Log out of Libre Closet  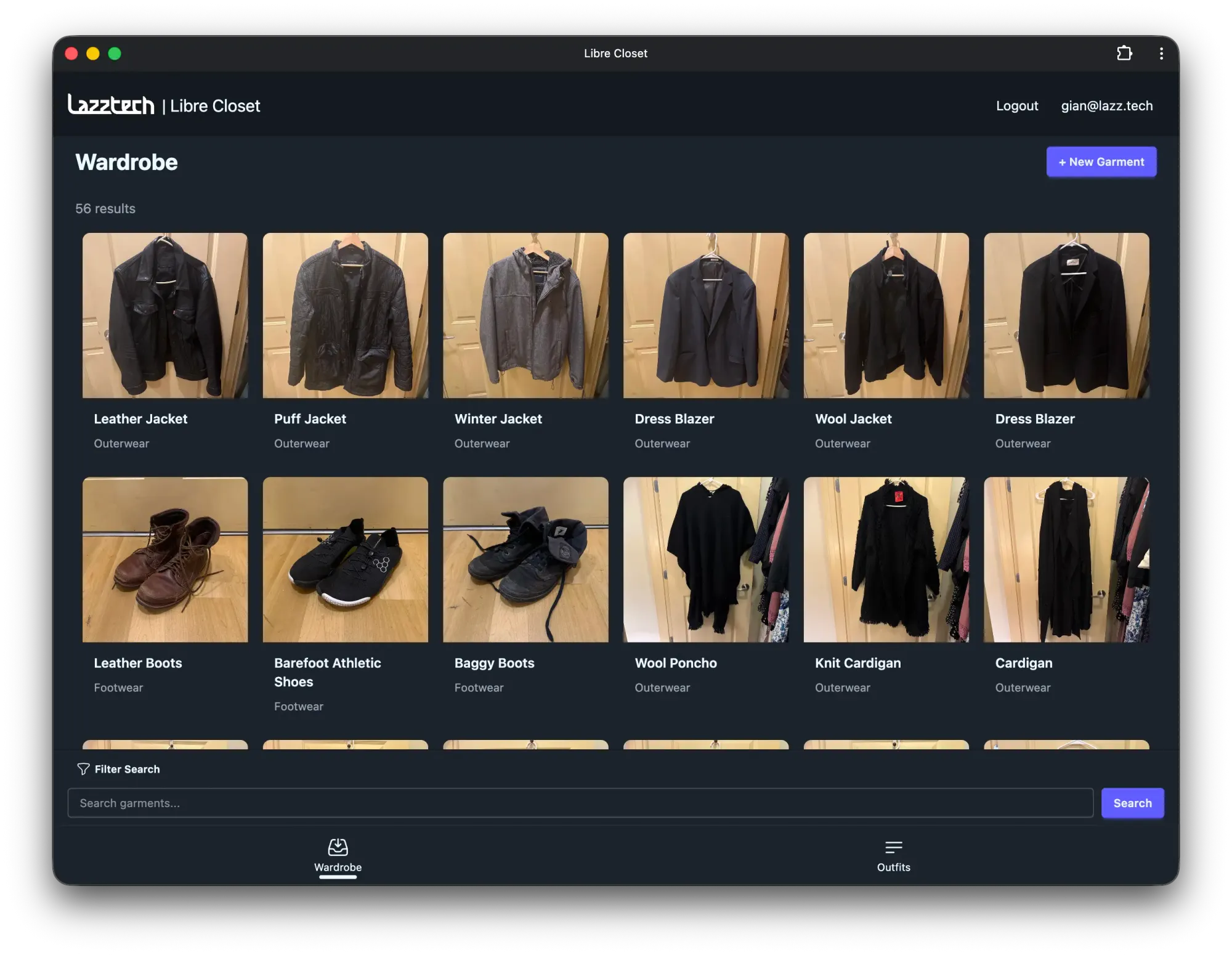coord(1016,105)
